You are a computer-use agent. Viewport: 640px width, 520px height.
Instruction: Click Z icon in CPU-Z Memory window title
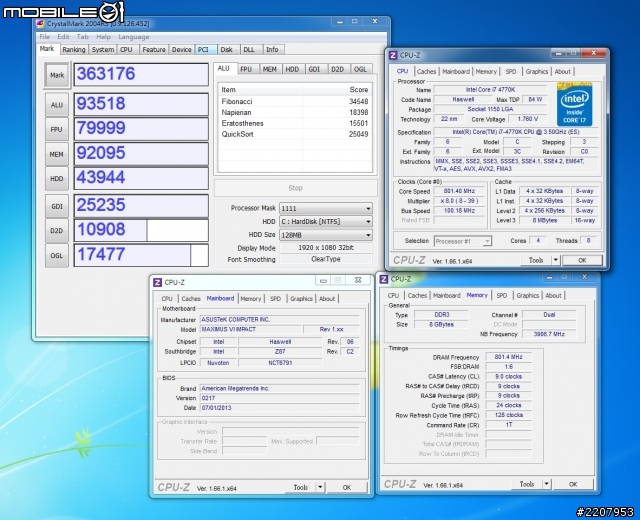point(384,279)
